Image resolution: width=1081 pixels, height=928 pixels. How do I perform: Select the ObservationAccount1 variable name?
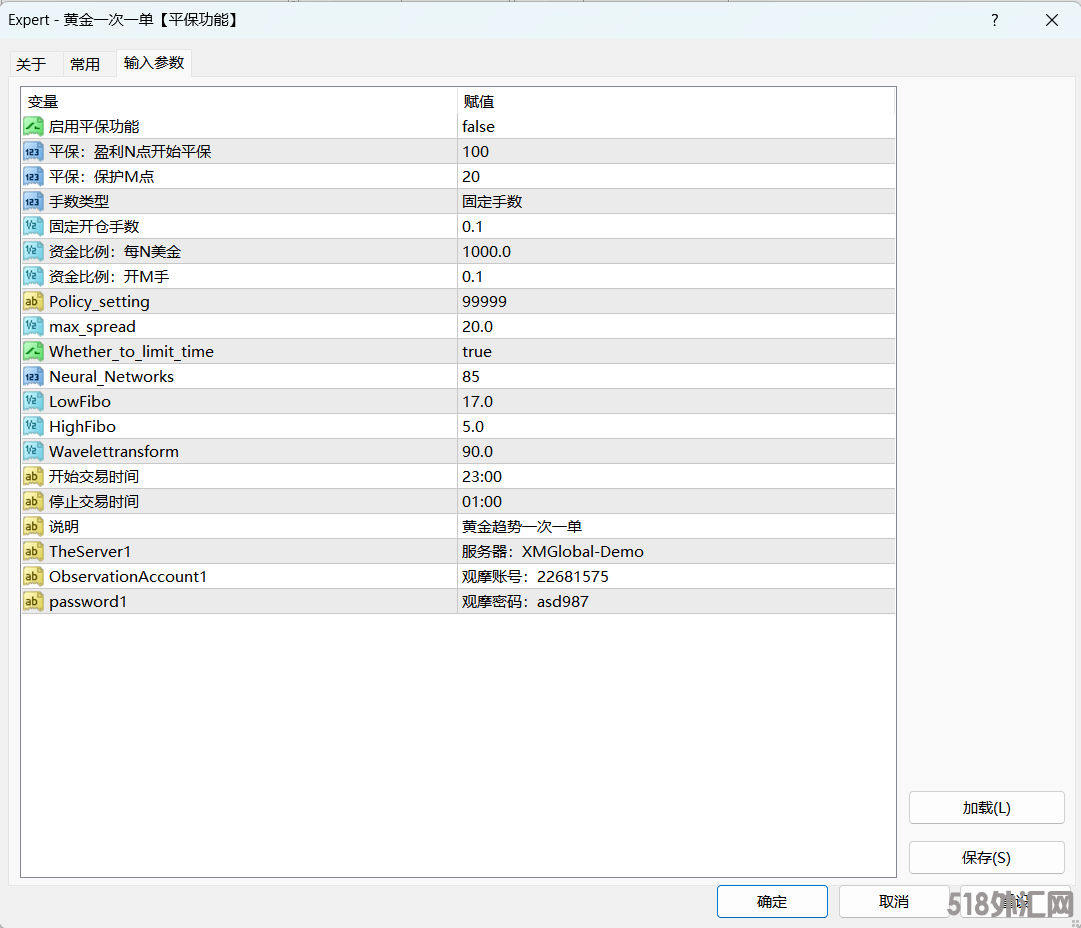click(x=128, y=576)
